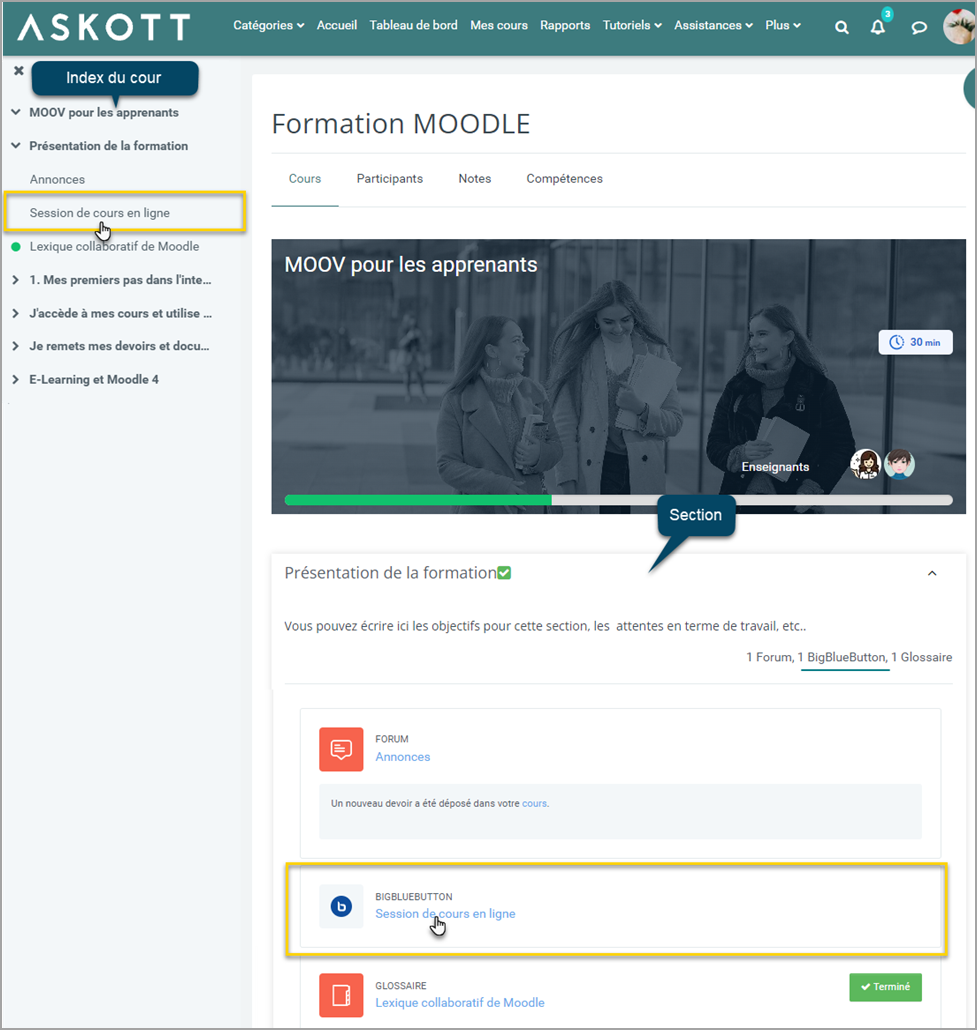Screen dimensions: 977x1030
Task: Click green completion dot beside Lexique collaboratif
Action: click(x=16, y=247)
